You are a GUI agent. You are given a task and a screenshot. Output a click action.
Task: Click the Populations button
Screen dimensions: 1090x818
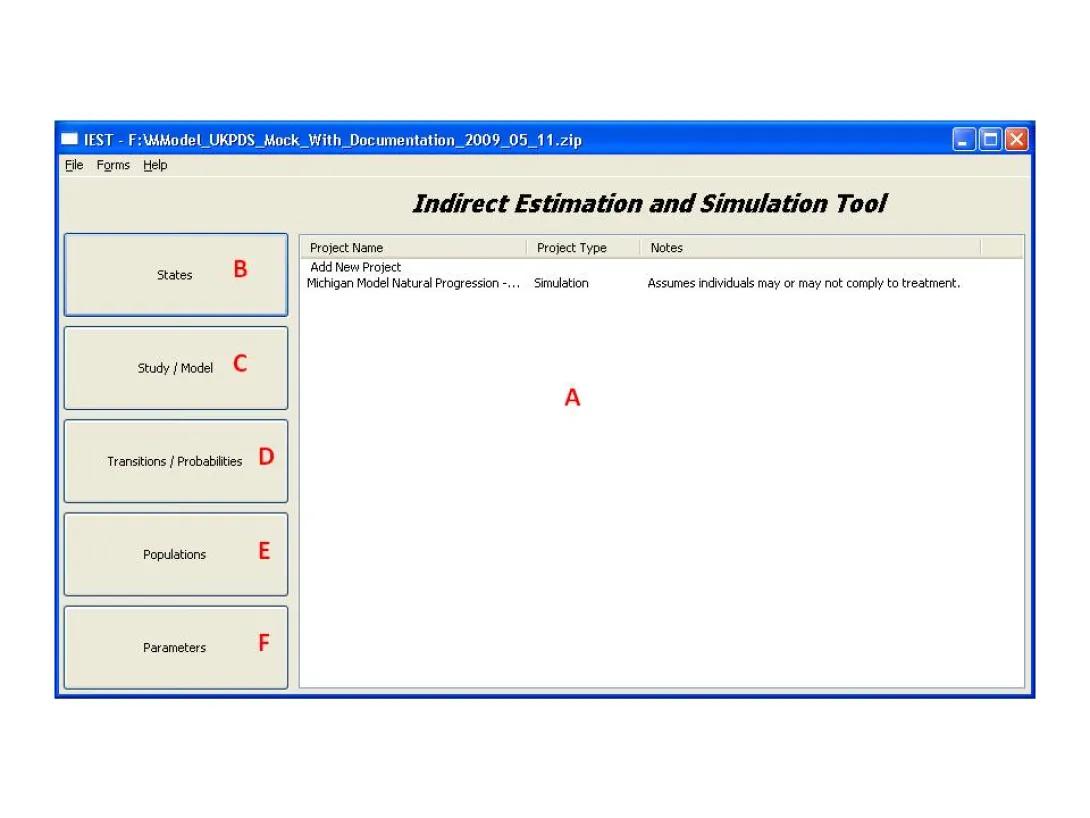[x=176, y=554]
